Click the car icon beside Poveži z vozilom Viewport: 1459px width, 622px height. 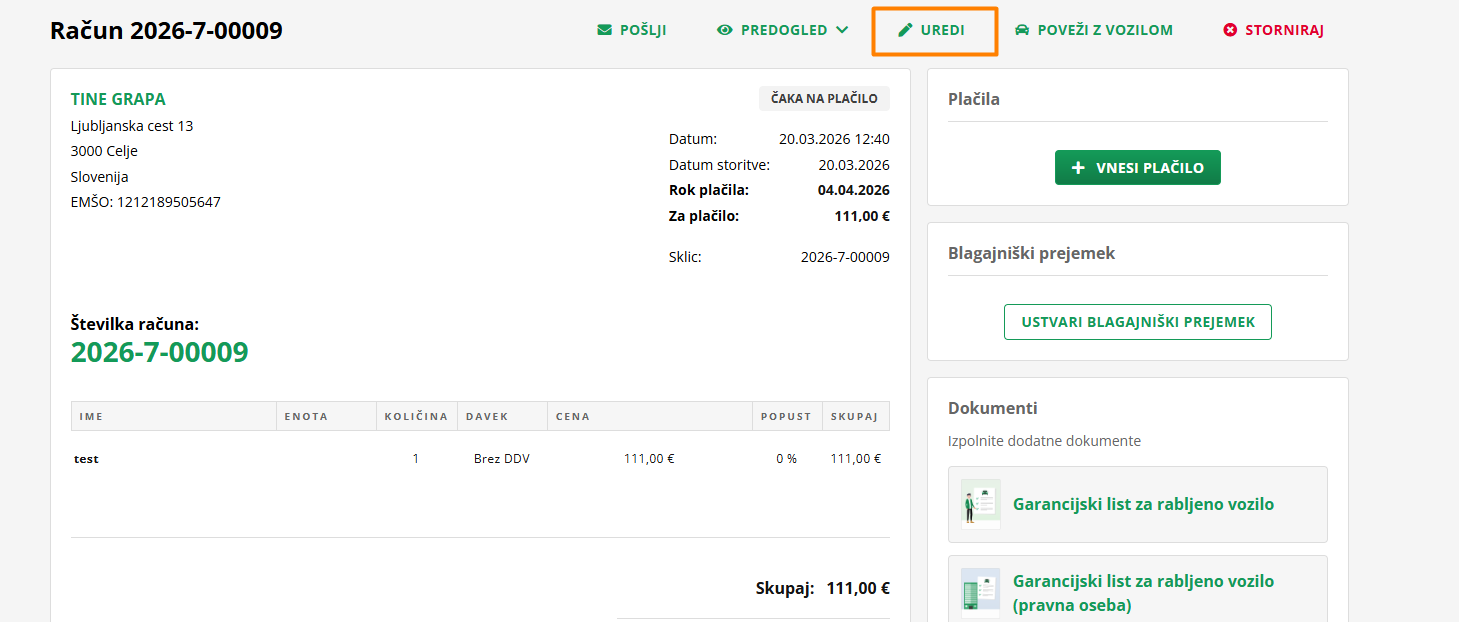coord(1022,30)
